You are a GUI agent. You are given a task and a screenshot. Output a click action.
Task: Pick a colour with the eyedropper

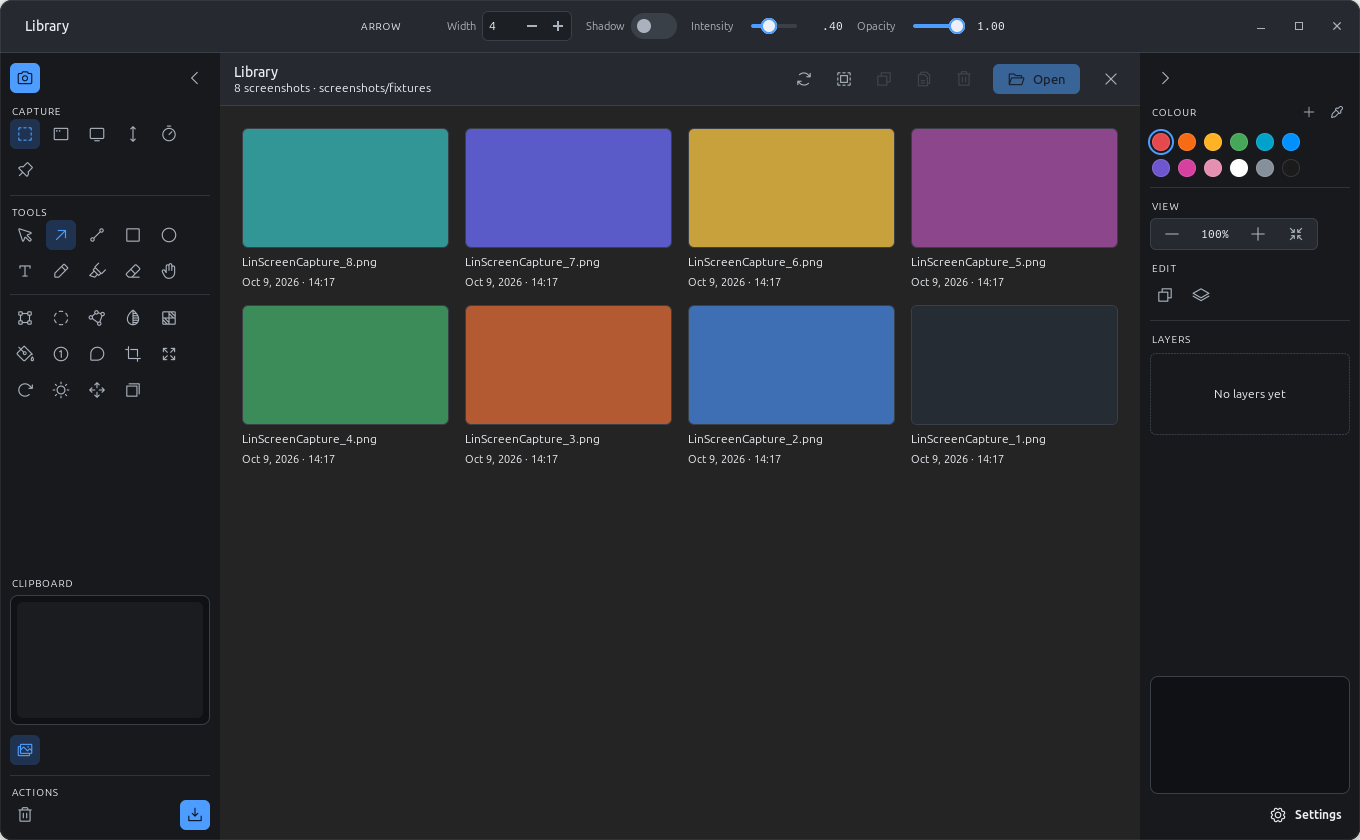point(1336,112)
